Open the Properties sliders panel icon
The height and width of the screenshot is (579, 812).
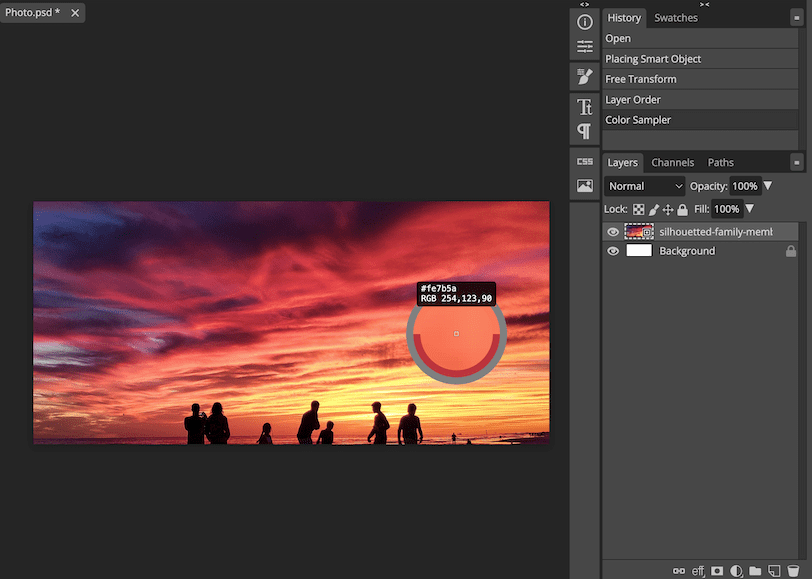[585, 47]
